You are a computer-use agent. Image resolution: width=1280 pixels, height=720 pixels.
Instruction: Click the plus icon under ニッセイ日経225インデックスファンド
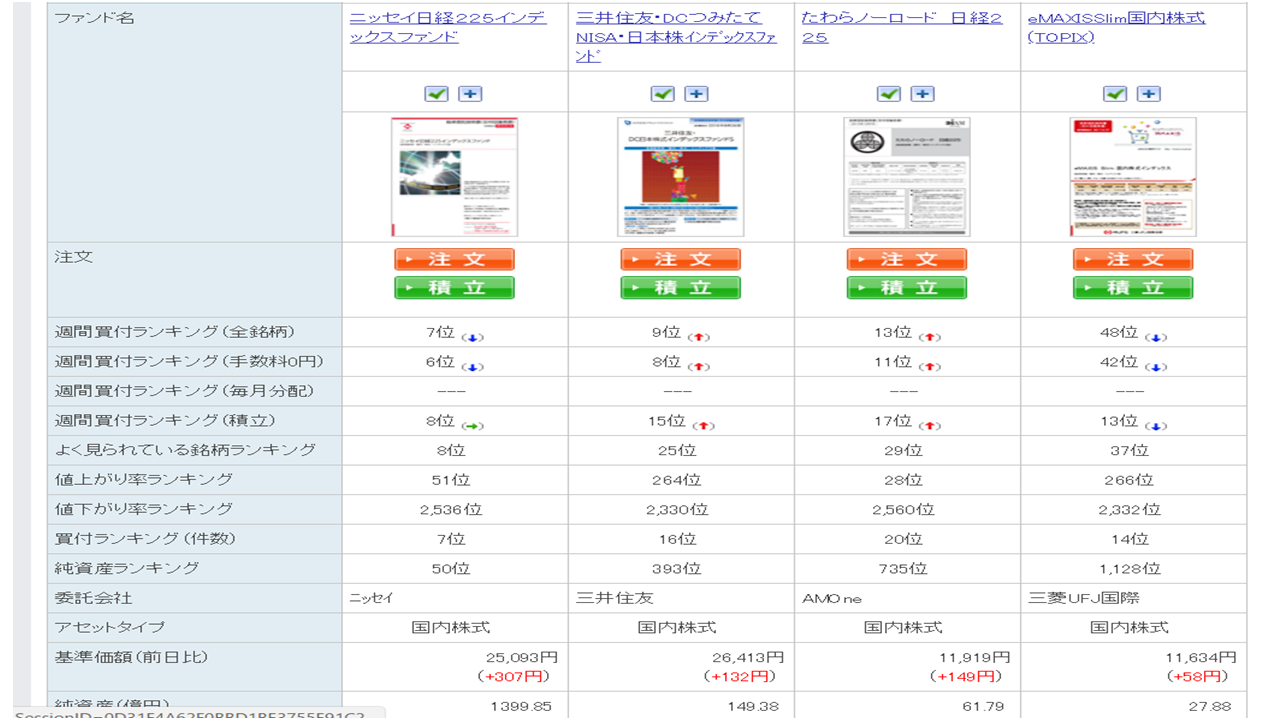click(x=470, y=93)
